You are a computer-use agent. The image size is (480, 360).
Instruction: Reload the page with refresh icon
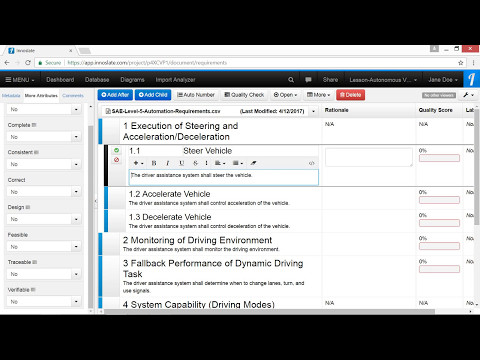[28, 63]
